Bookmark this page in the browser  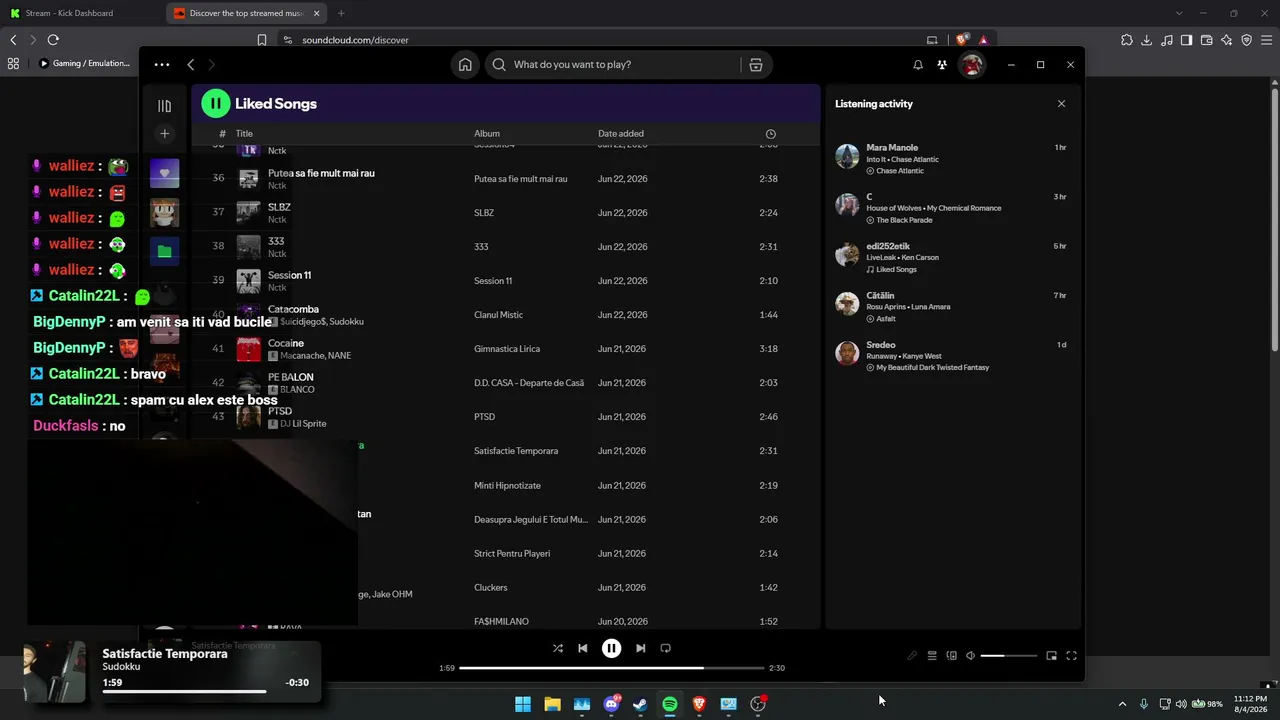coord(262,40)
